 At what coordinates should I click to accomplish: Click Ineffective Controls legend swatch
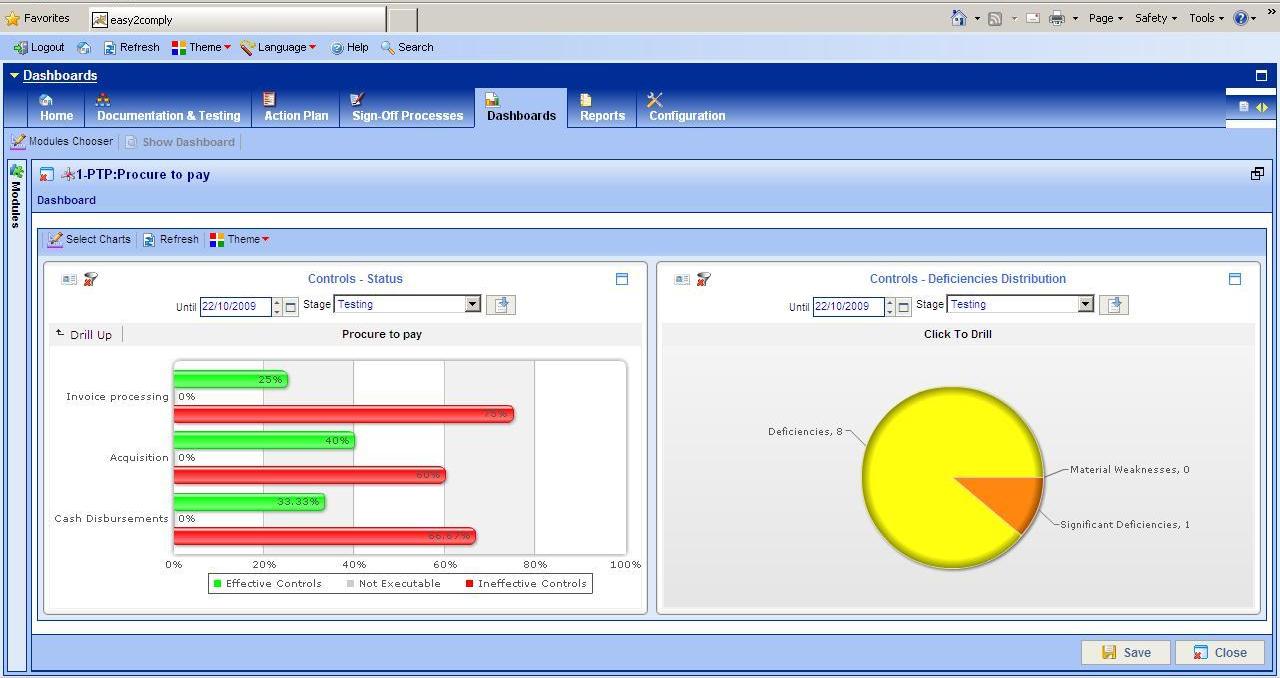pyautogui.click(x=470, y=583)
